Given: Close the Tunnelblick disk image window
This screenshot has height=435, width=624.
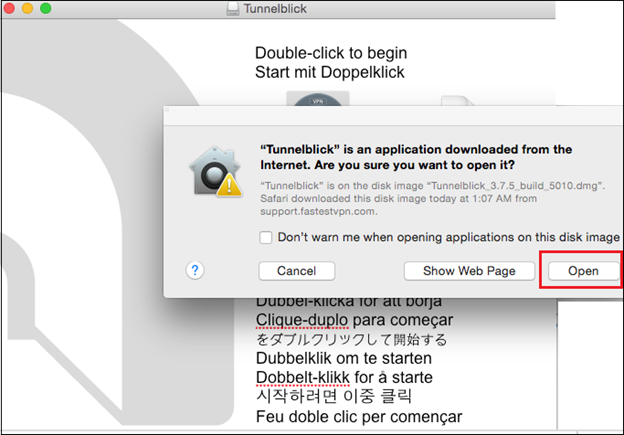Looking at the screenshot, I should (x=9, y=8).
